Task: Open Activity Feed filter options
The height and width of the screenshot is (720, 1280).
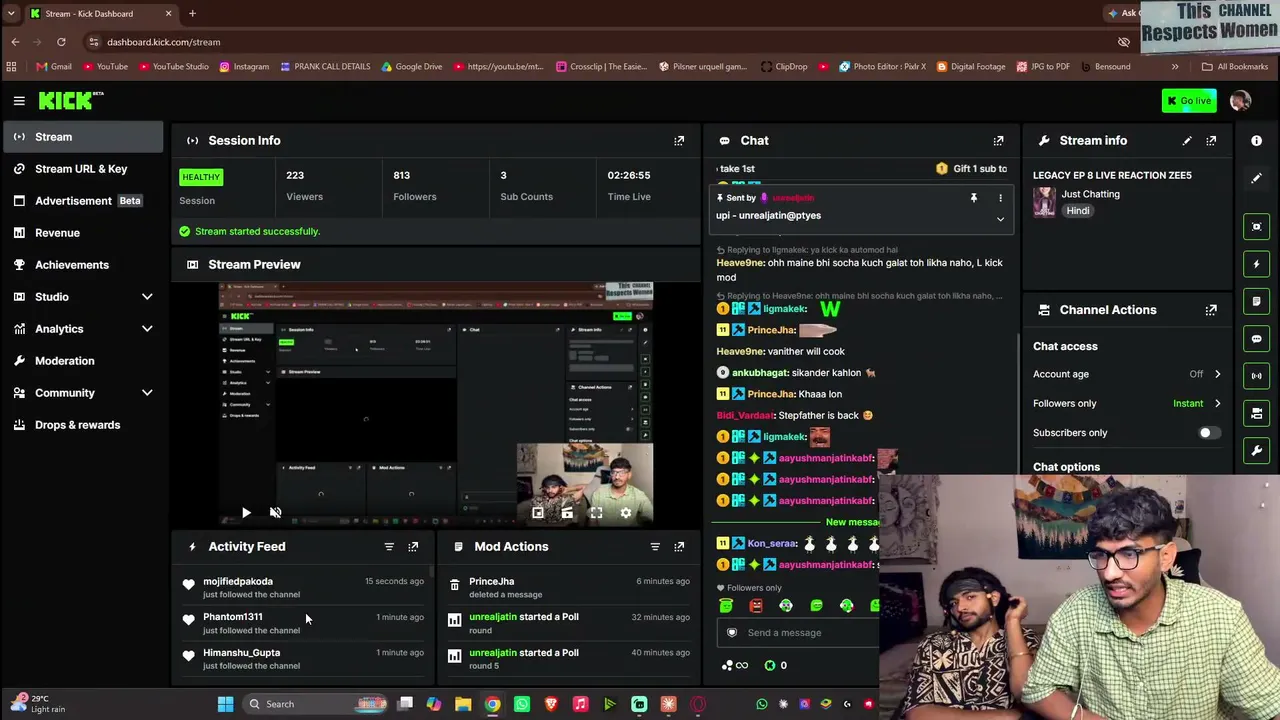Action: (x=389, y=547)
